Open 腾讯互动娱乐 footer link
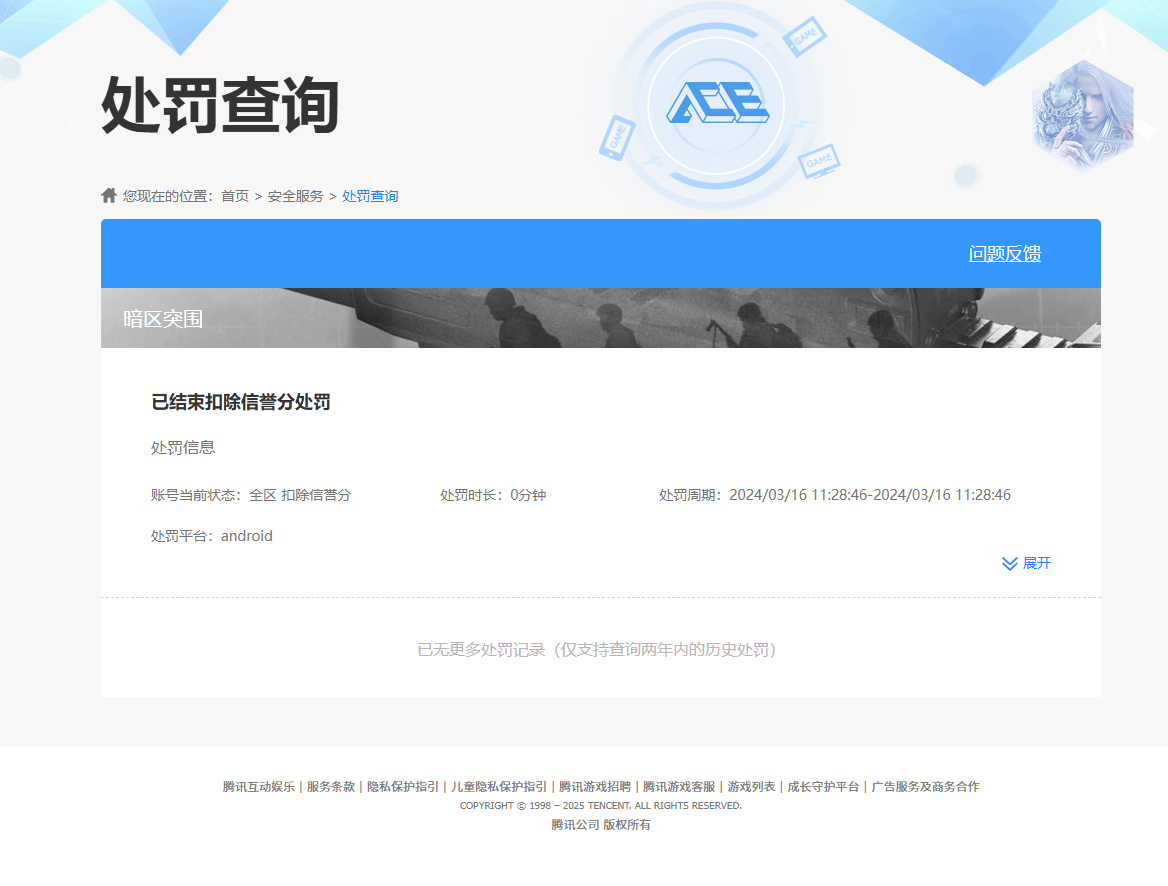This screenshot has width=1168, height=886. [259, 787]
